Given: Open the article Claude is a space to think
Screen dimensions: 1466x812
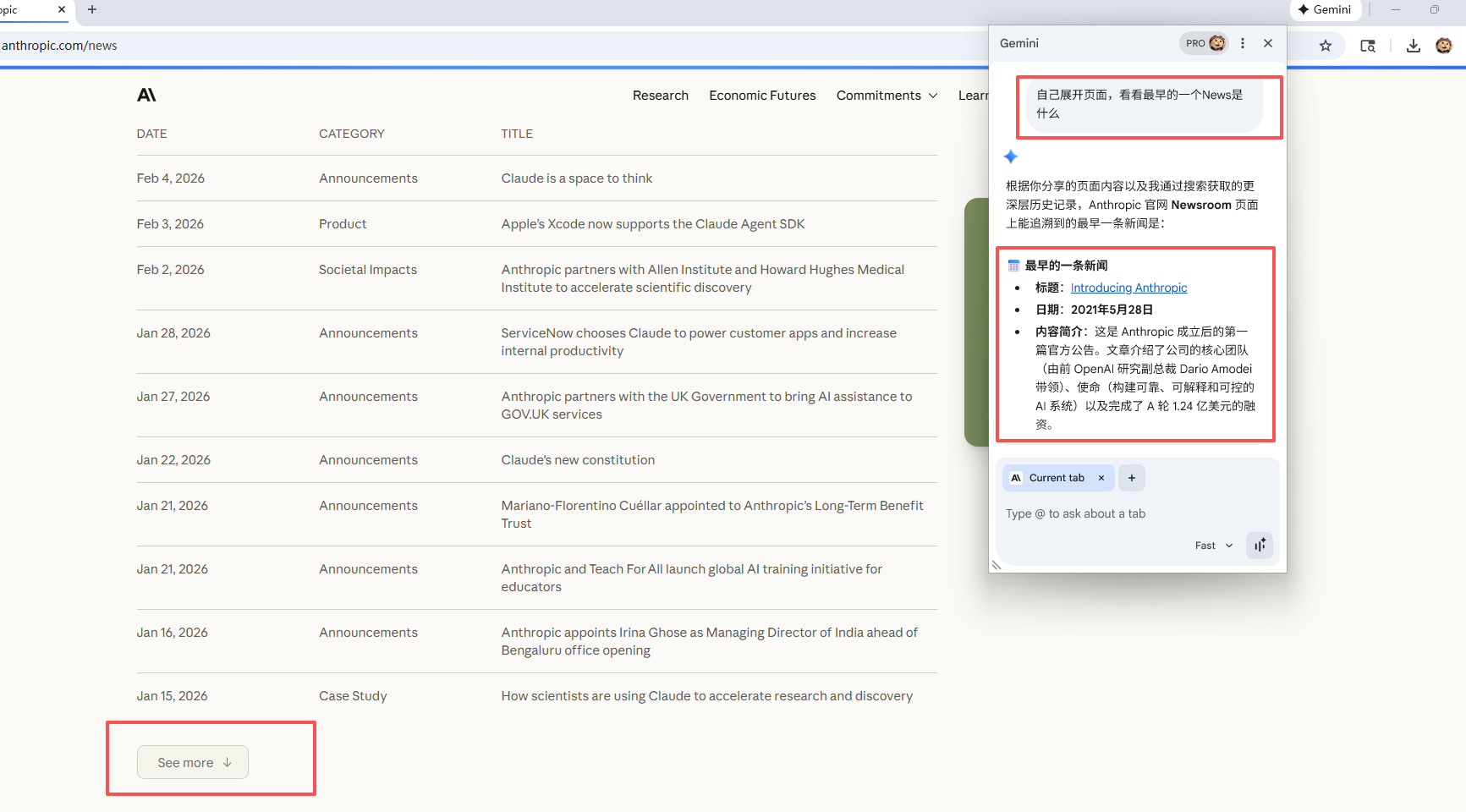Looking at the screenshot, I should tap(577, 178).
